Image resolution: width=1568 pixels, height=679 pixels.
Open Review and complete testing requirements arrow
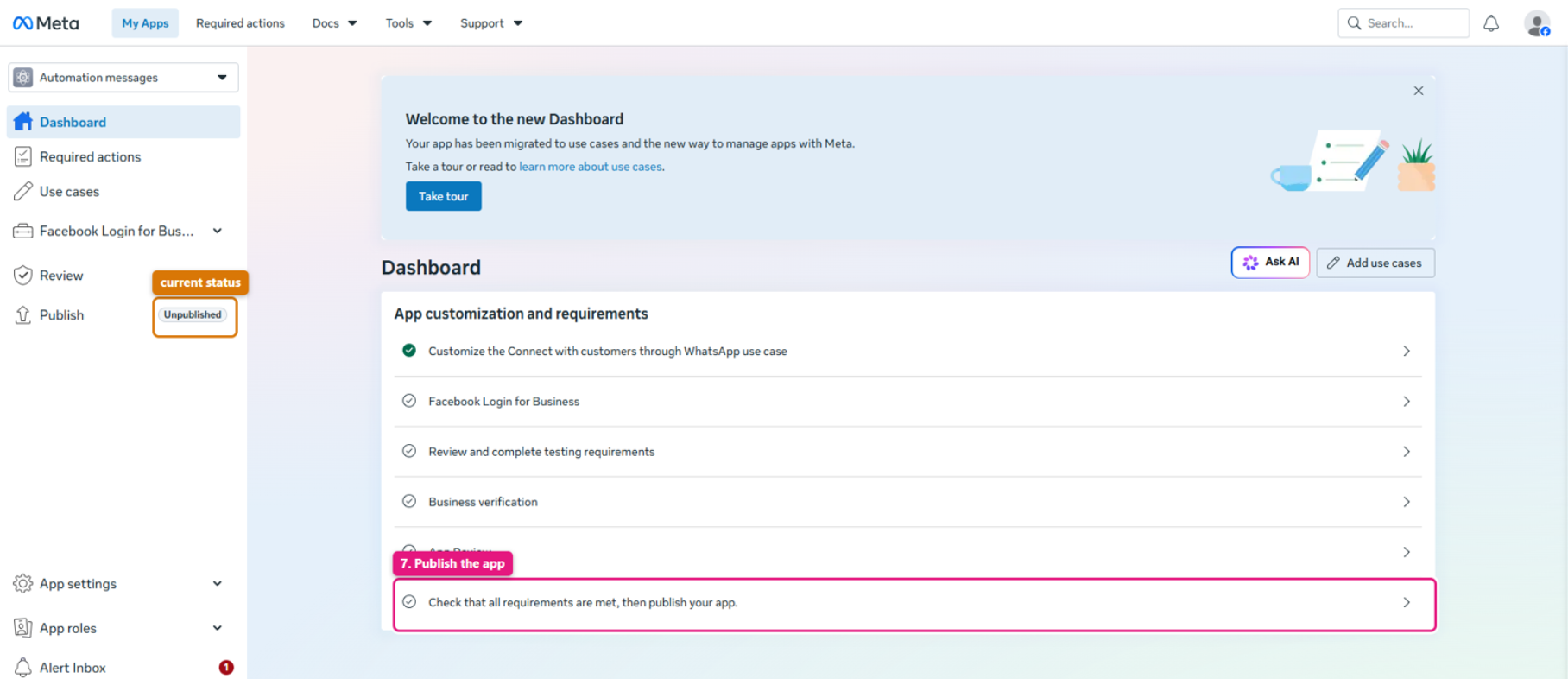[1407, 451]
